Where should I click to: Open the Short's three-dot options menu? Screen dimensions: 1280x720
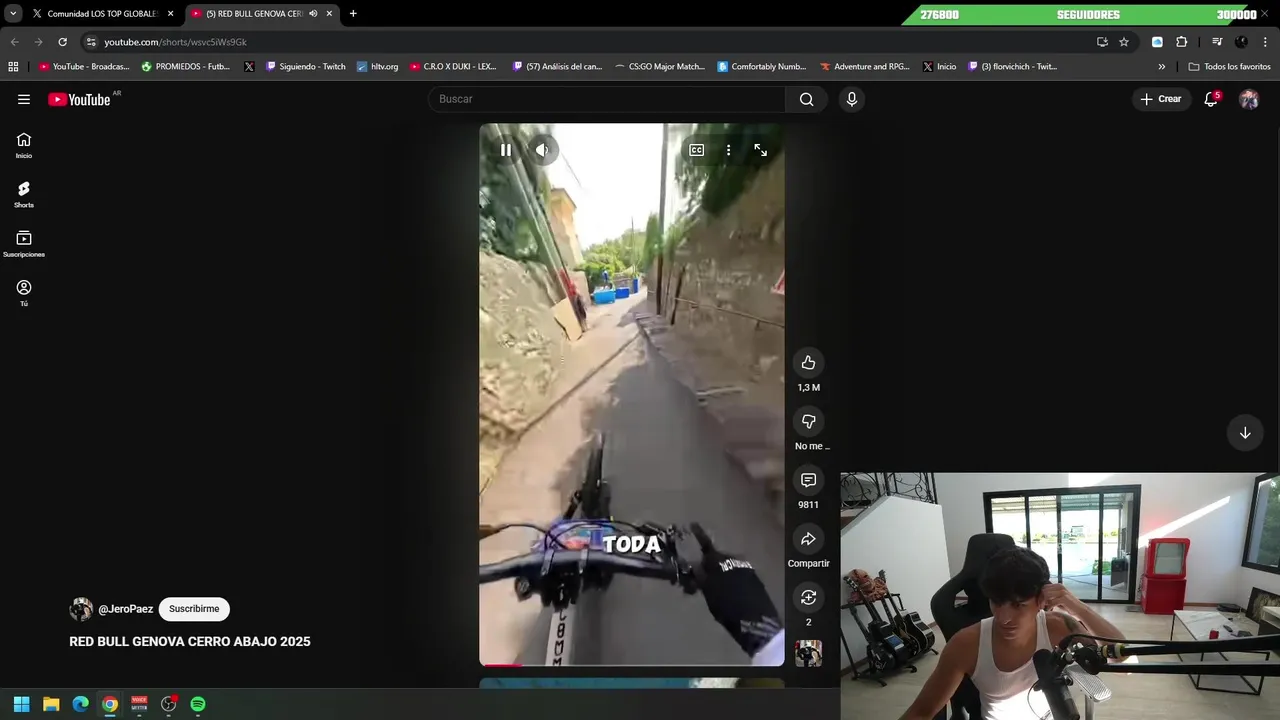pyautogui.click(x=728, y=150)
